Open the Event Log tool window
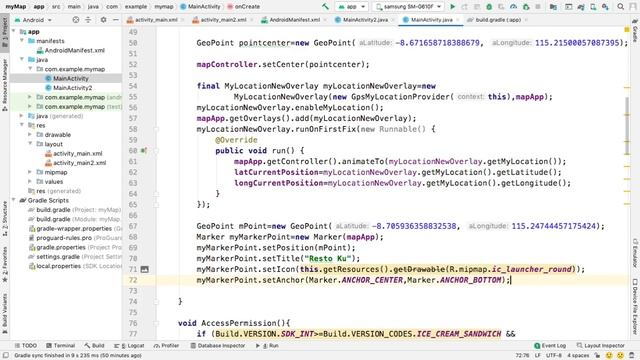Screen dimensions: 640x360 click(x=550, y=346)
